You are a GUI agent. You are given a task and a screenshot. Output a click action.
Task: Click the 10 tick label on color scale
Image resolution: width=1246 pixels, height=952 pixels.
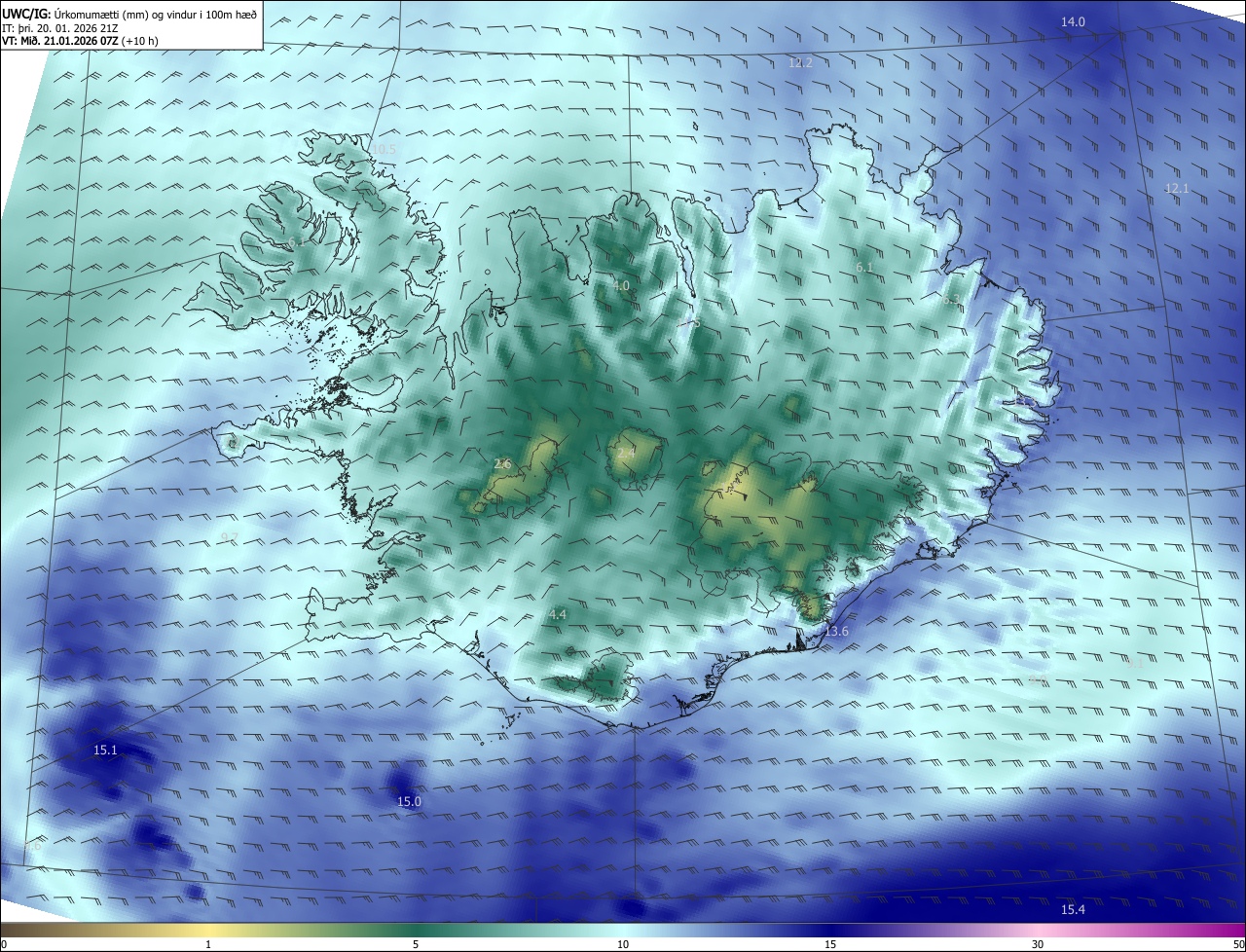coord(623,944)
